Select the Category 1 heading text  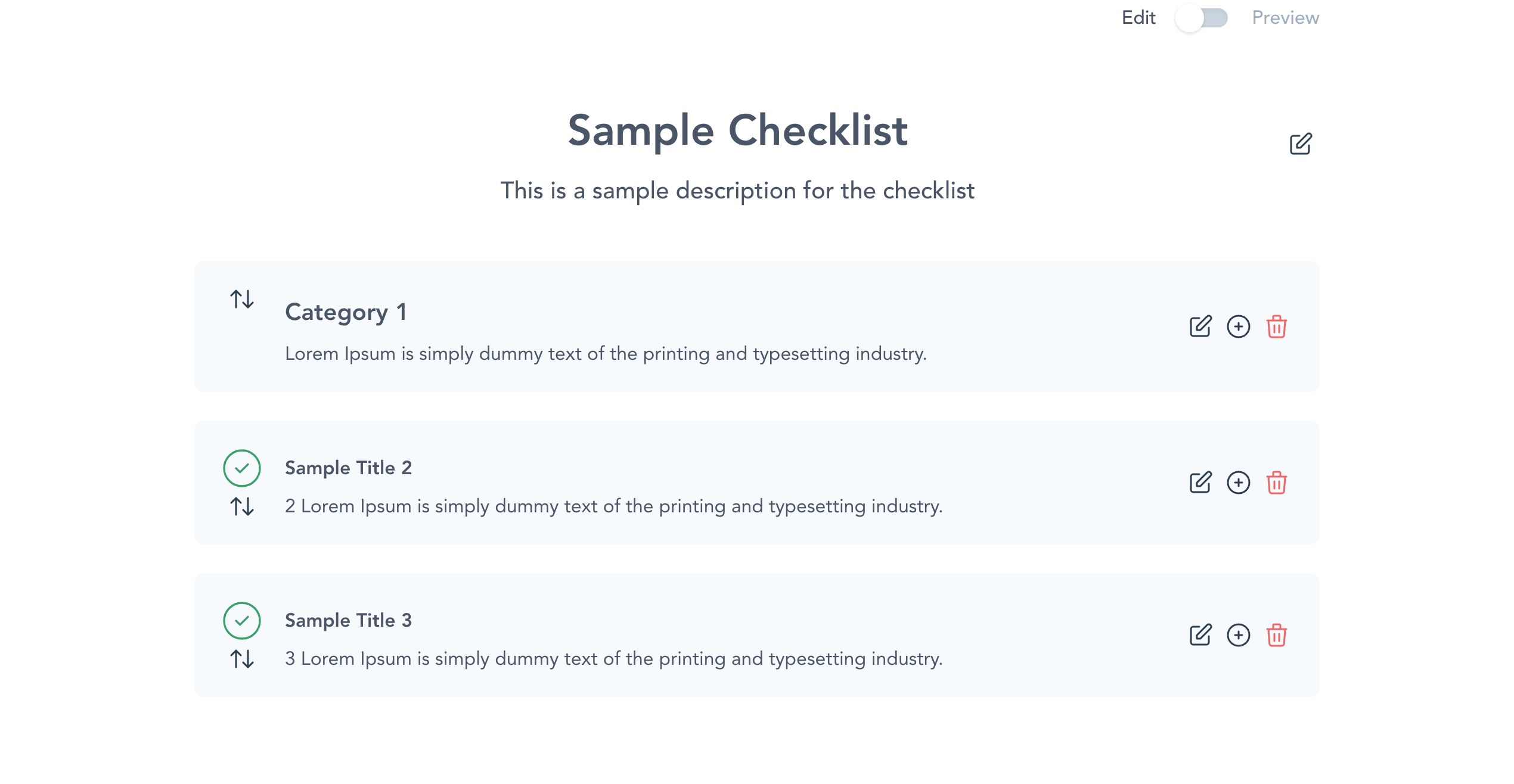click(346, 311)
